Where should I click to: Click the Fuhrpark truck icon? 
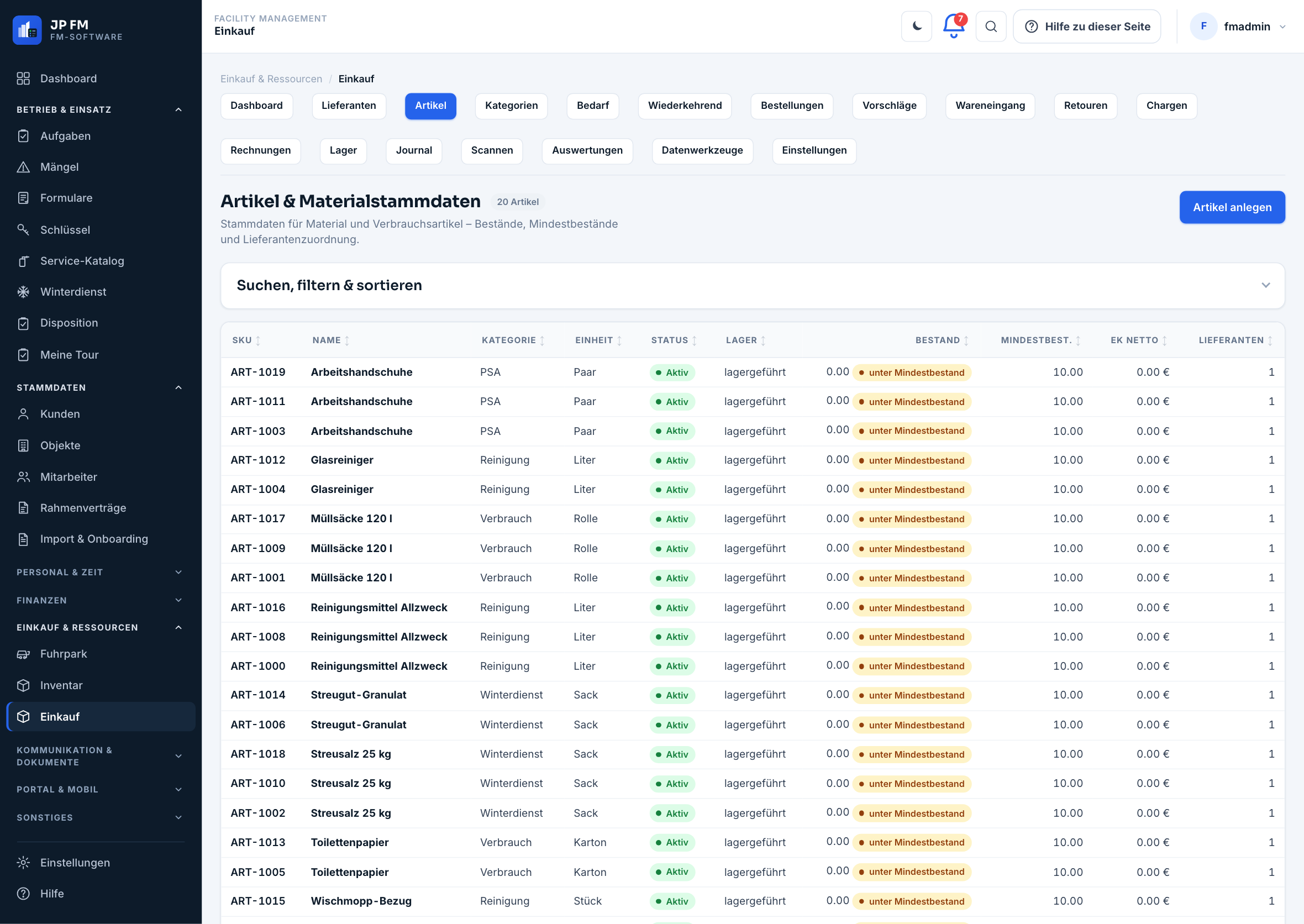pyautogui.click(x=23, y=654)
